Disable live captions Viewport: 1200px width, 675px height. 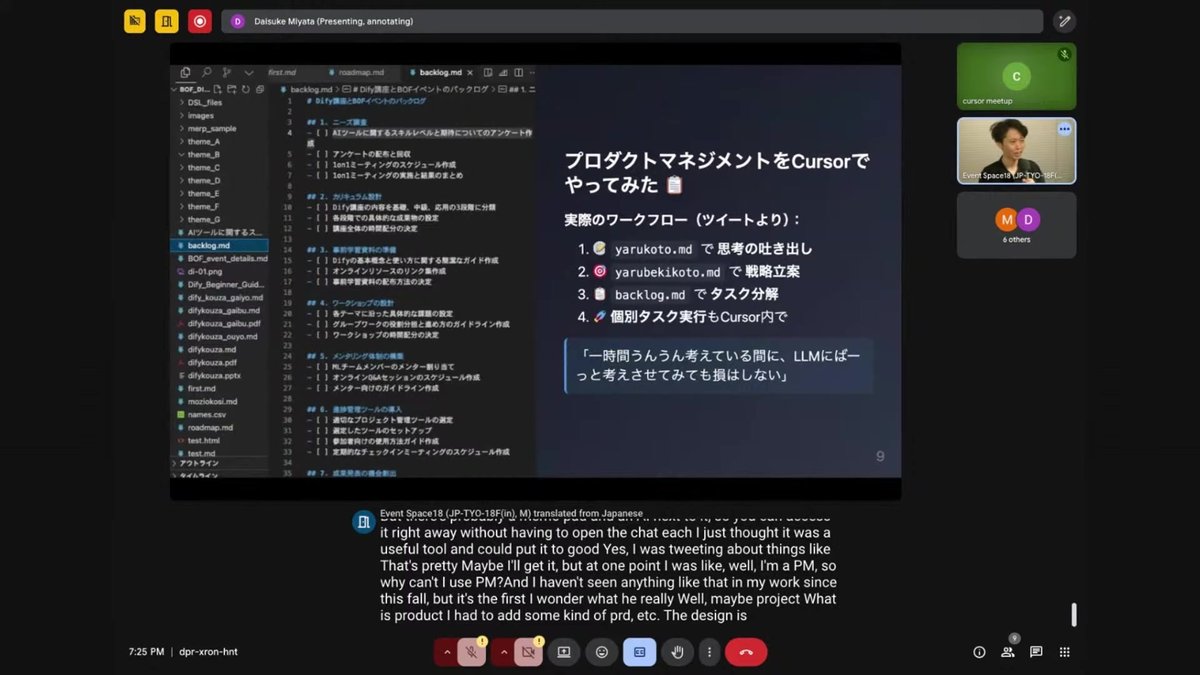coord(639,652)
